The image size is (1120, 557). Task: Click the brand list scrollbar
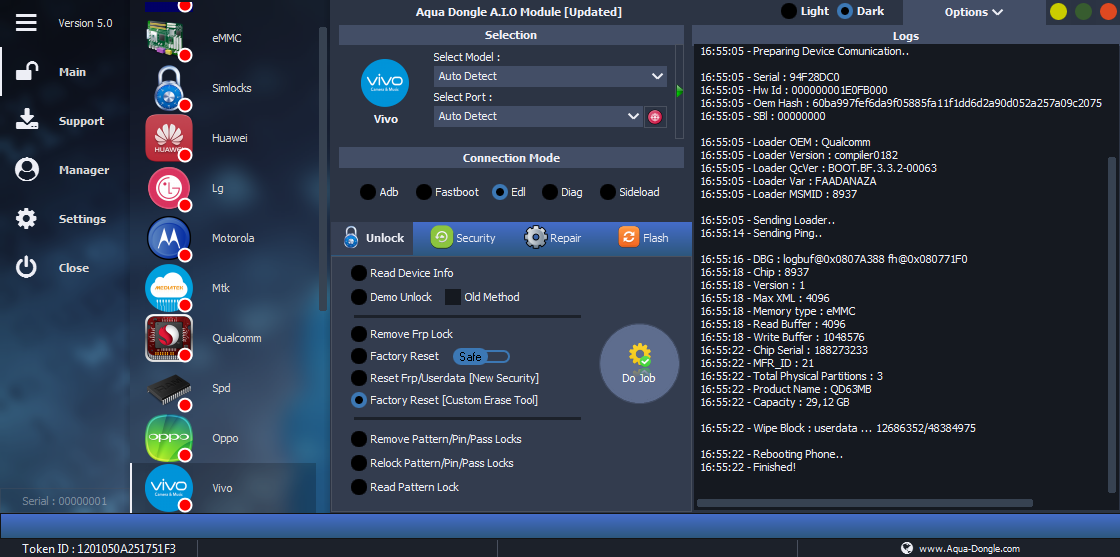[x=323, y=169]
